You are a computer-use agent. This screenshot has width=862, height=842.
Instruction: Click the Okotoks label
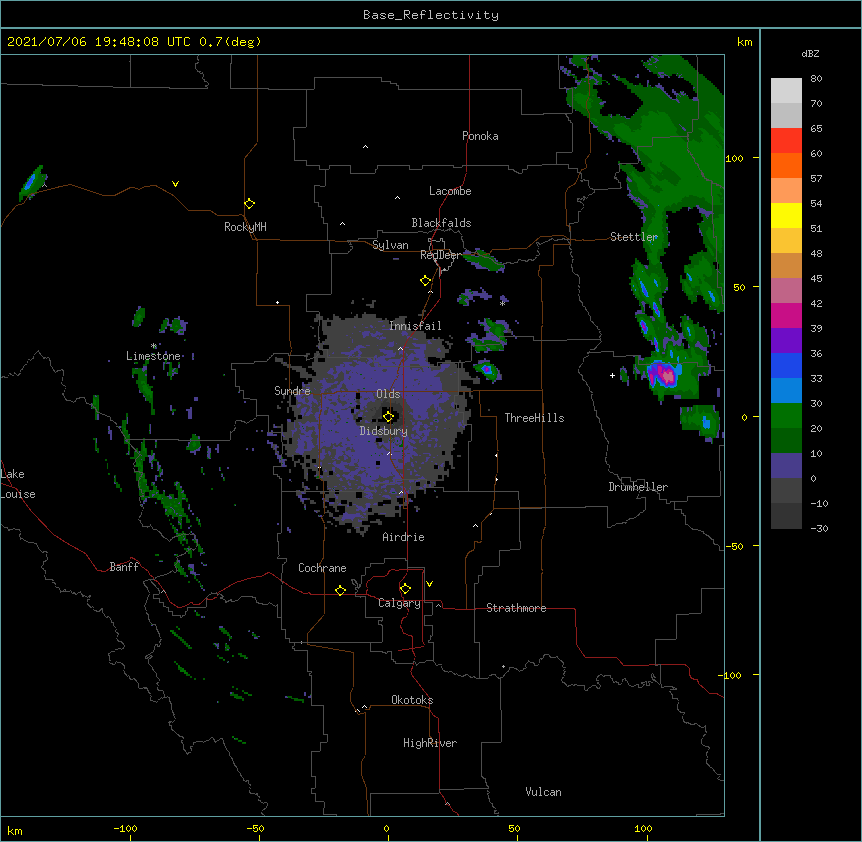click(x=412, y=700)
